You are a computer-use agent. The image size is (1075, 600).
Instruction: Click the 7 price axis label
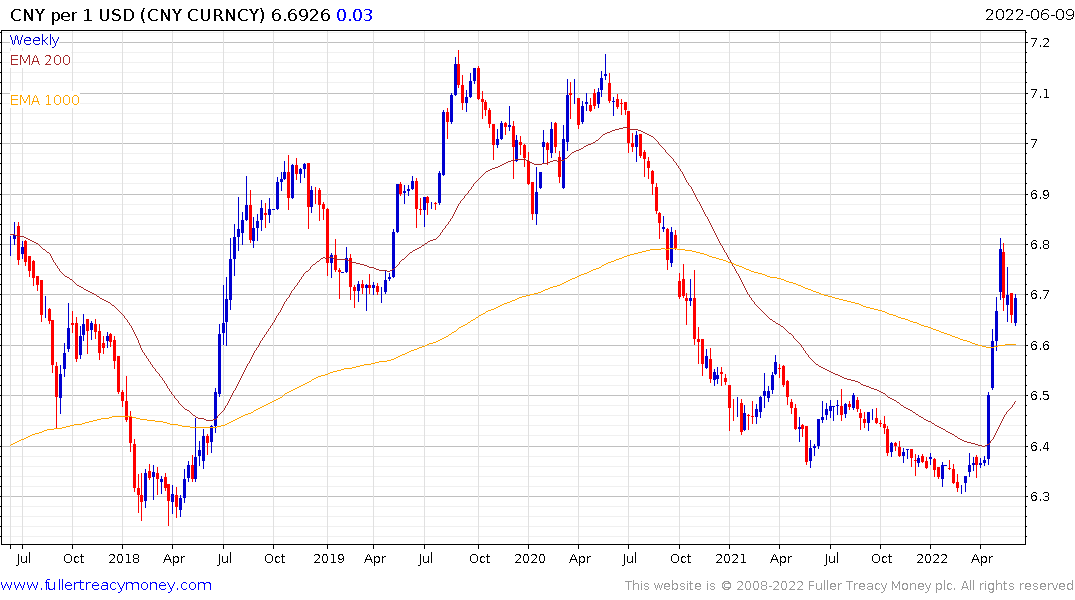pos(1034,143)
